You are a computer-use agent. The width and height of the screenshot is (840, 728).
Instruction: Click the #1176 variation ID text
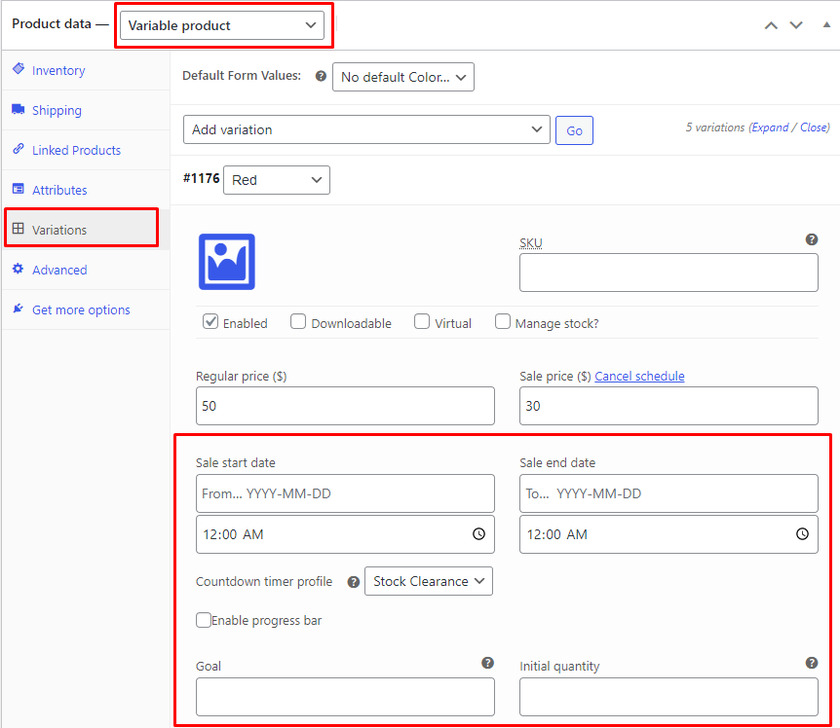[x=201, y=178]
